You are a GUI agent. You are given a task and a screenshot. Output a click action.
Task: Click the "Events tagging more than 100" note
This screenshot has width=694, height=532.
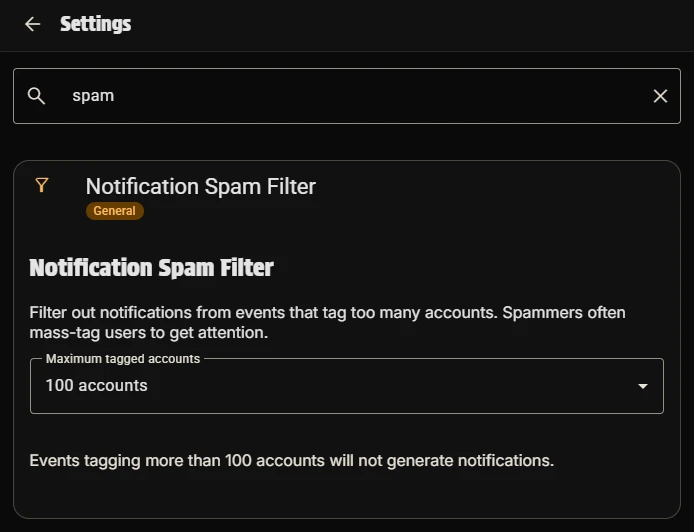tap(291, 461)
